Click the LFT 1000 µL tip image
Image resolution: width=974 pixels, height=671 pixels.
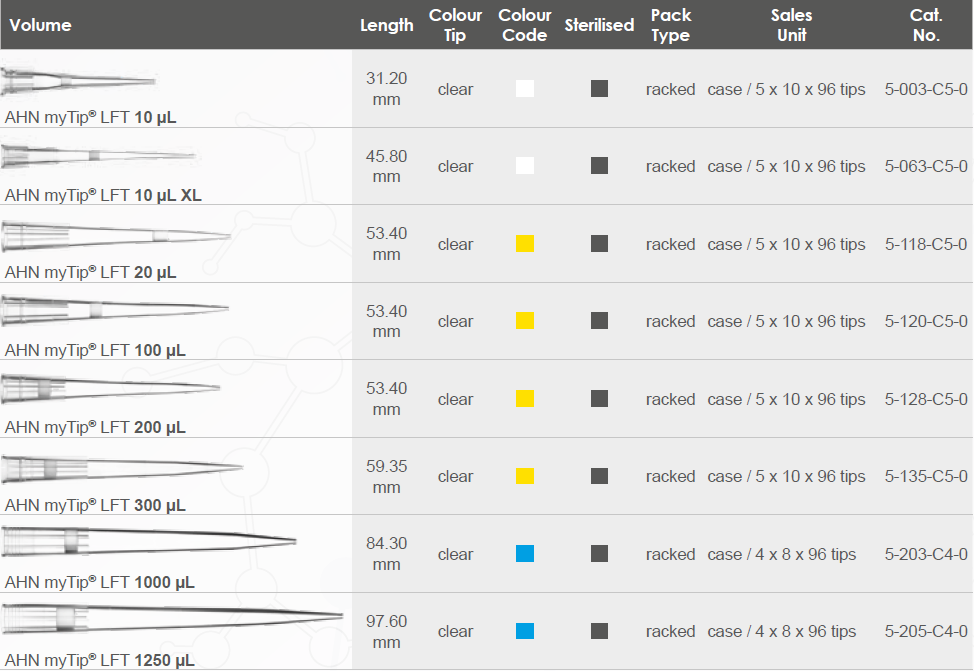coord(148,541)
